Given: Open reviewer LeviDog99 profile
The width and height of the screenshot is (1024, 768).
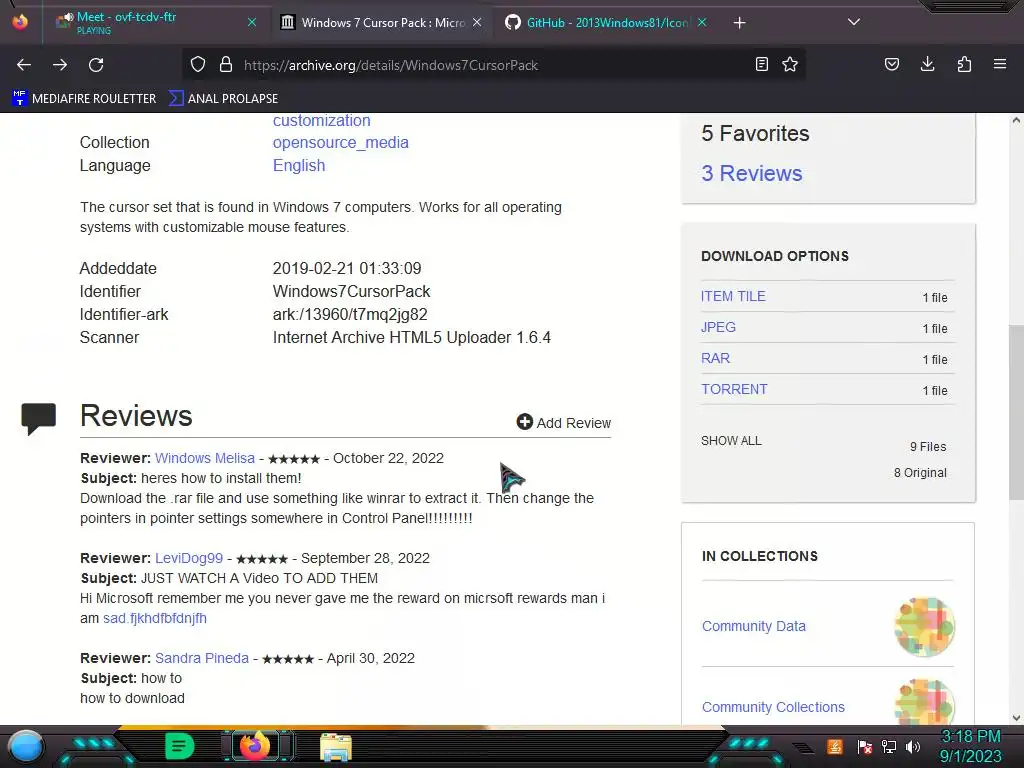Looking at the screenshot, I should point(189,558).
